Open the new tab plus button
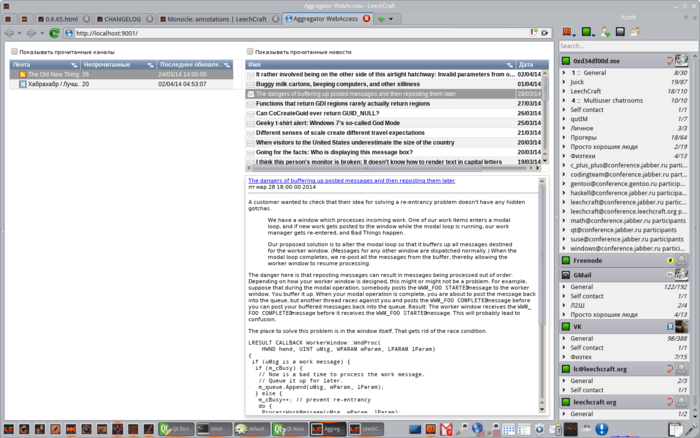The width and height of the screenshot is (700, 438). coord(382,19)
